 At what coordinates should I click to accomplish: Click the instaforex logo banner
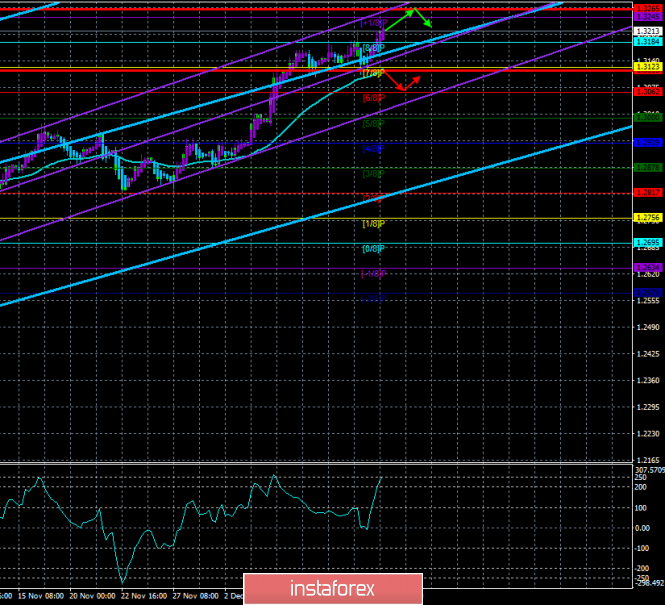(333, 589)
